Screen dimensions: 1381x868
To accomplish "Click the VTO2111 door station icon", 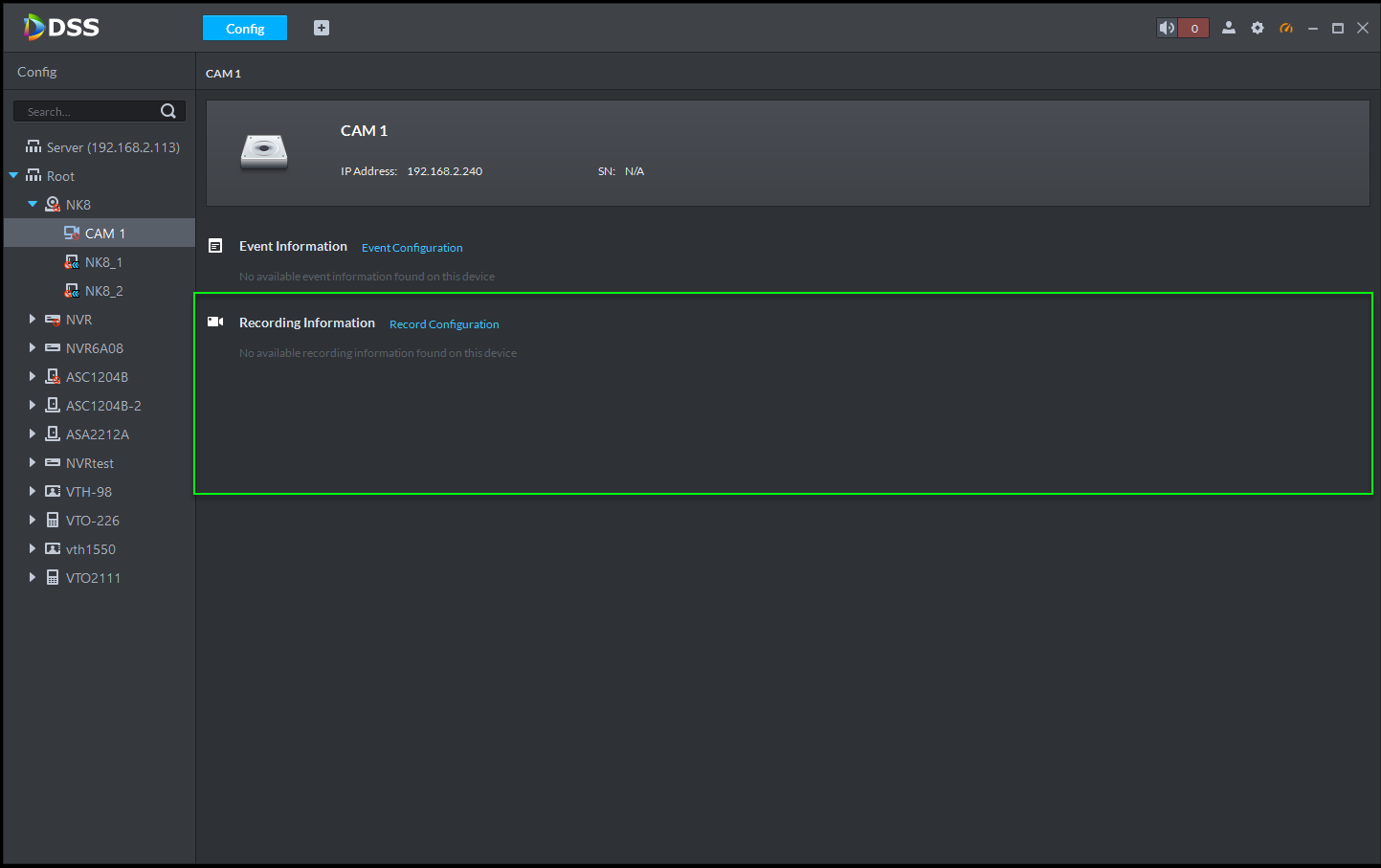I will click(x=53, y=578).
